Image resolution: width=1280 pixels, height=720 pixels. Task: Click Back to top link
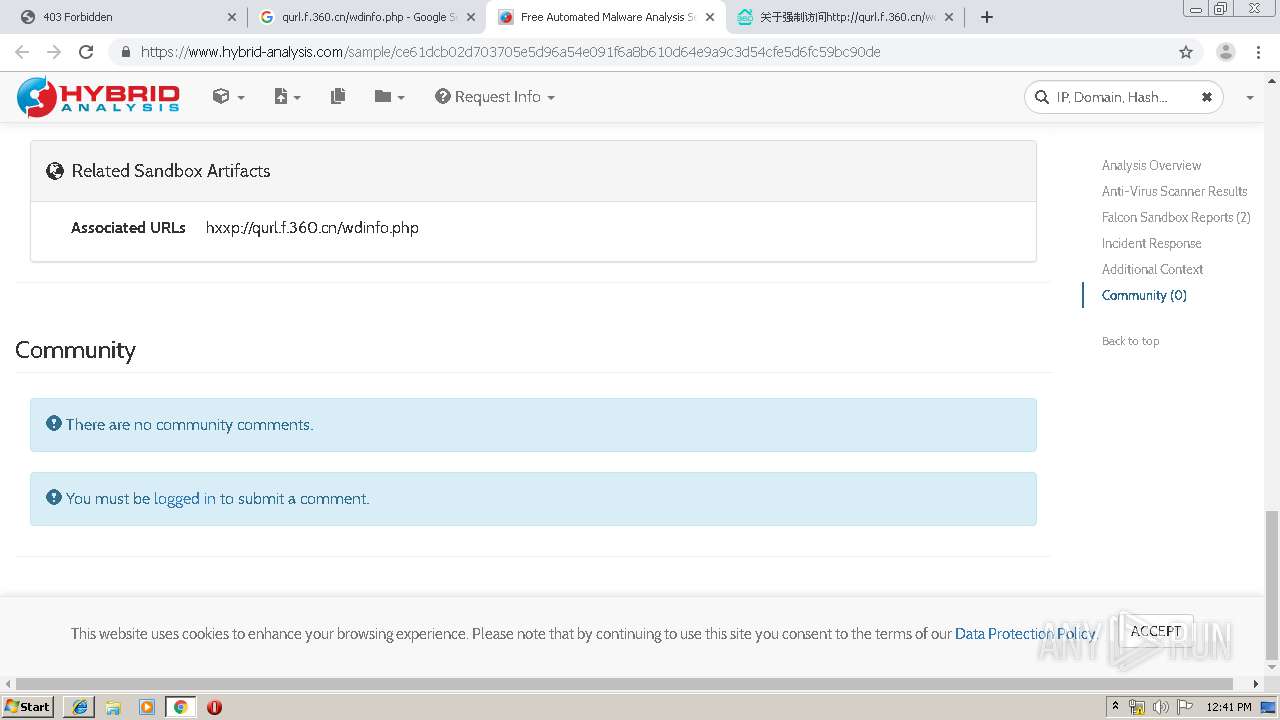[1130, 341]
